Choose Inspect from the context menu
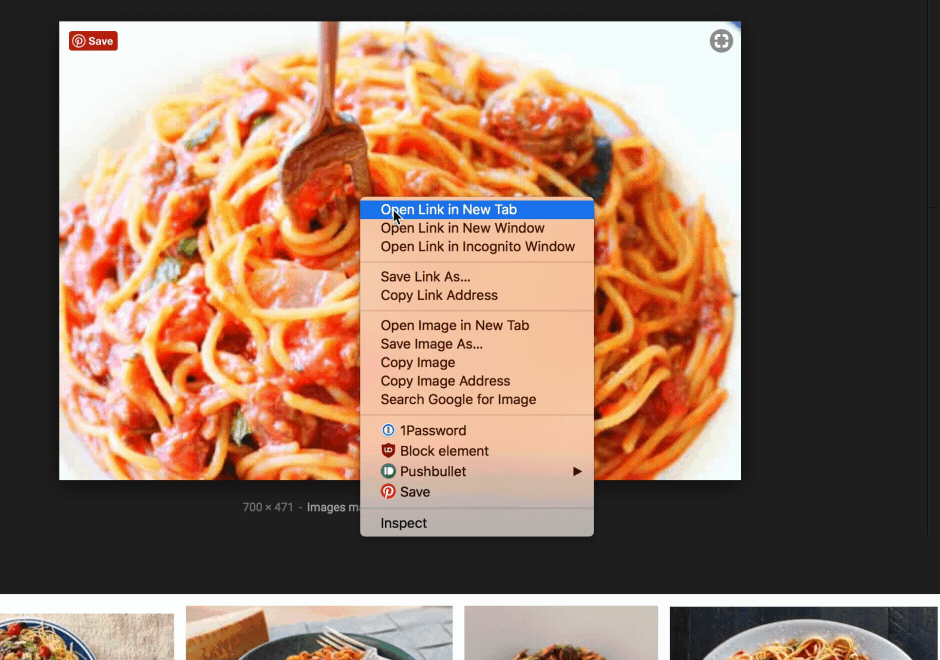The height and width of the screenshot is (660, 940). 477,523
